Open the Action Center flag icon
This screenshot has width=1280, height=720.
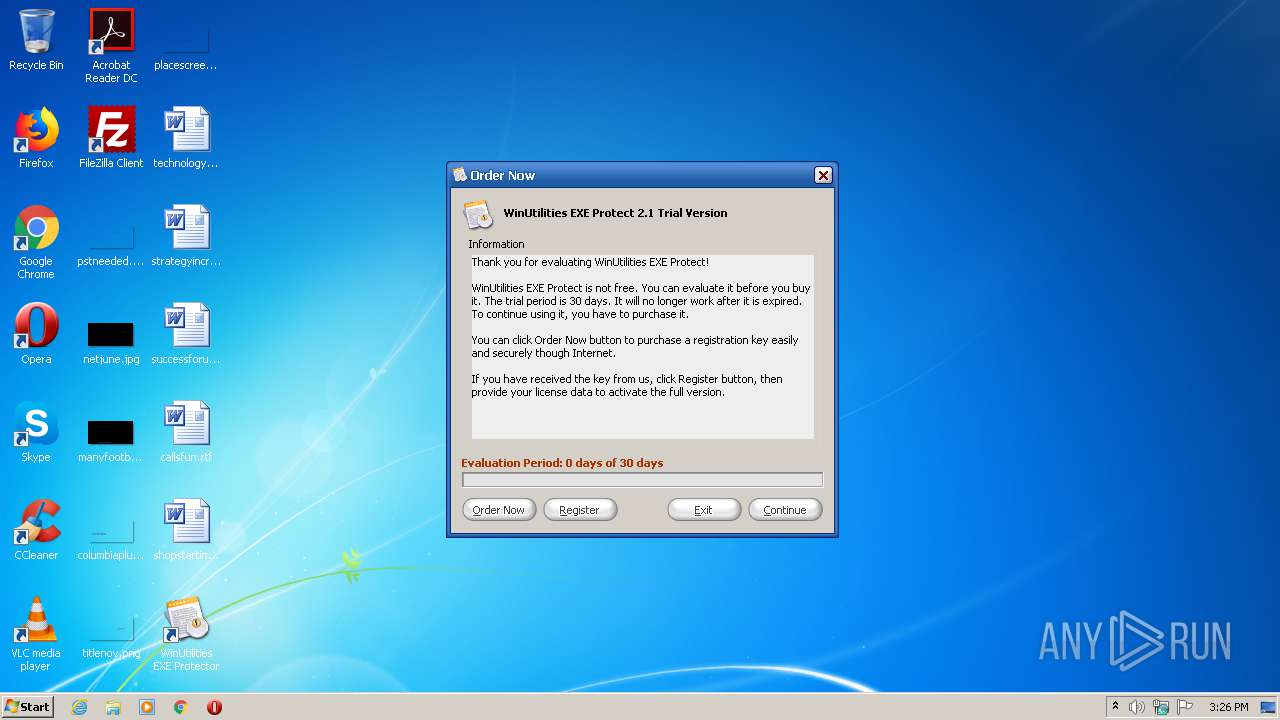pyautogui.click(x=1185, y=707)
